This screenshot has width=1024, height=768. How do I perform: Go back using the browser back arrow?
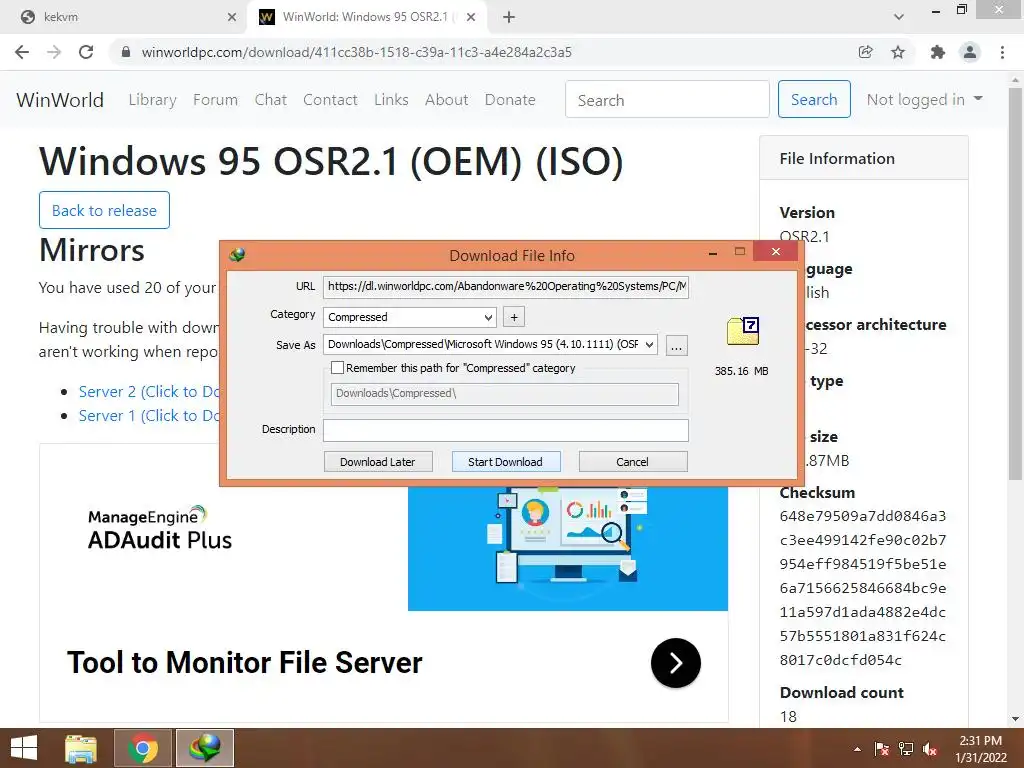tap(22, 52)
